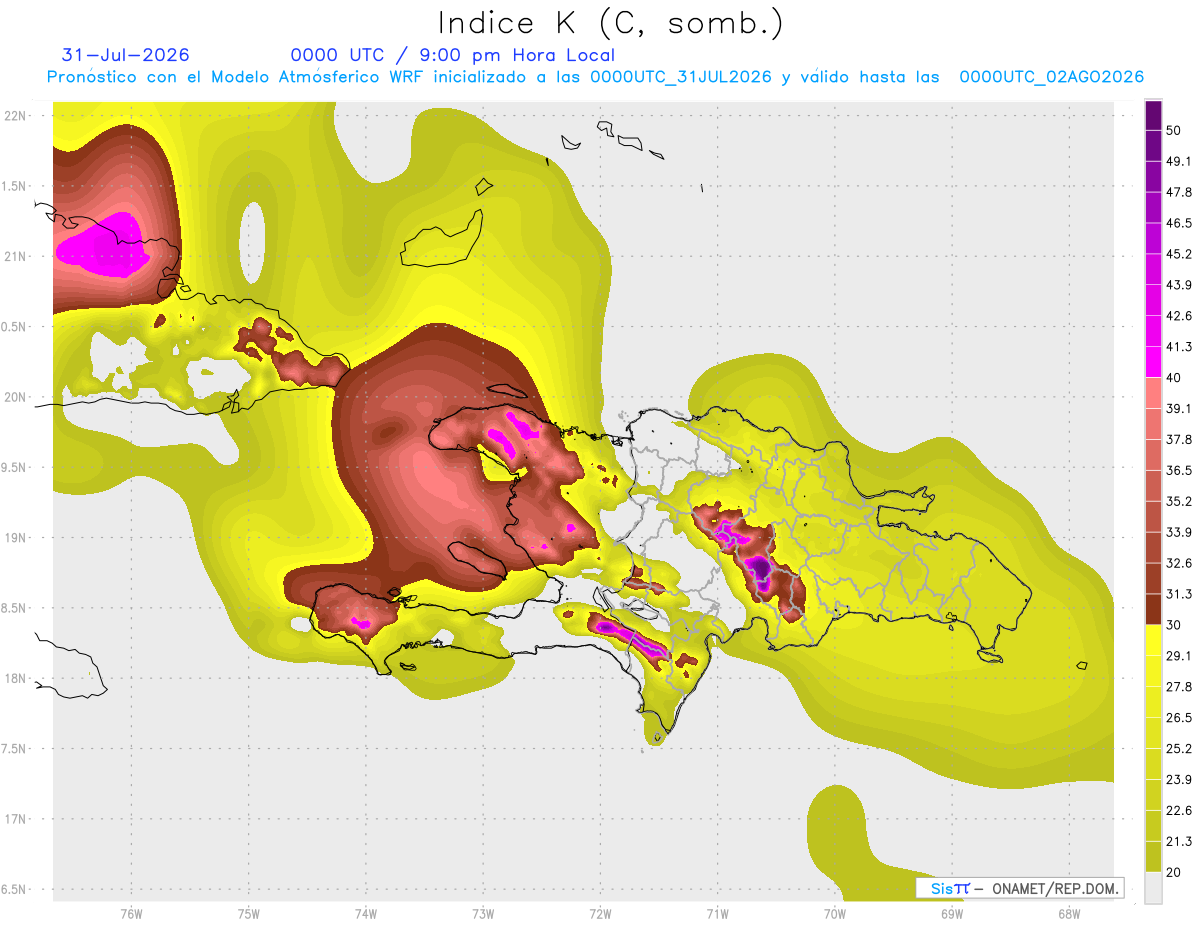1200x927 pixels.
Task: Click the "20" colorbar label
Action: pyautogui.click(x=1174, y=872)
